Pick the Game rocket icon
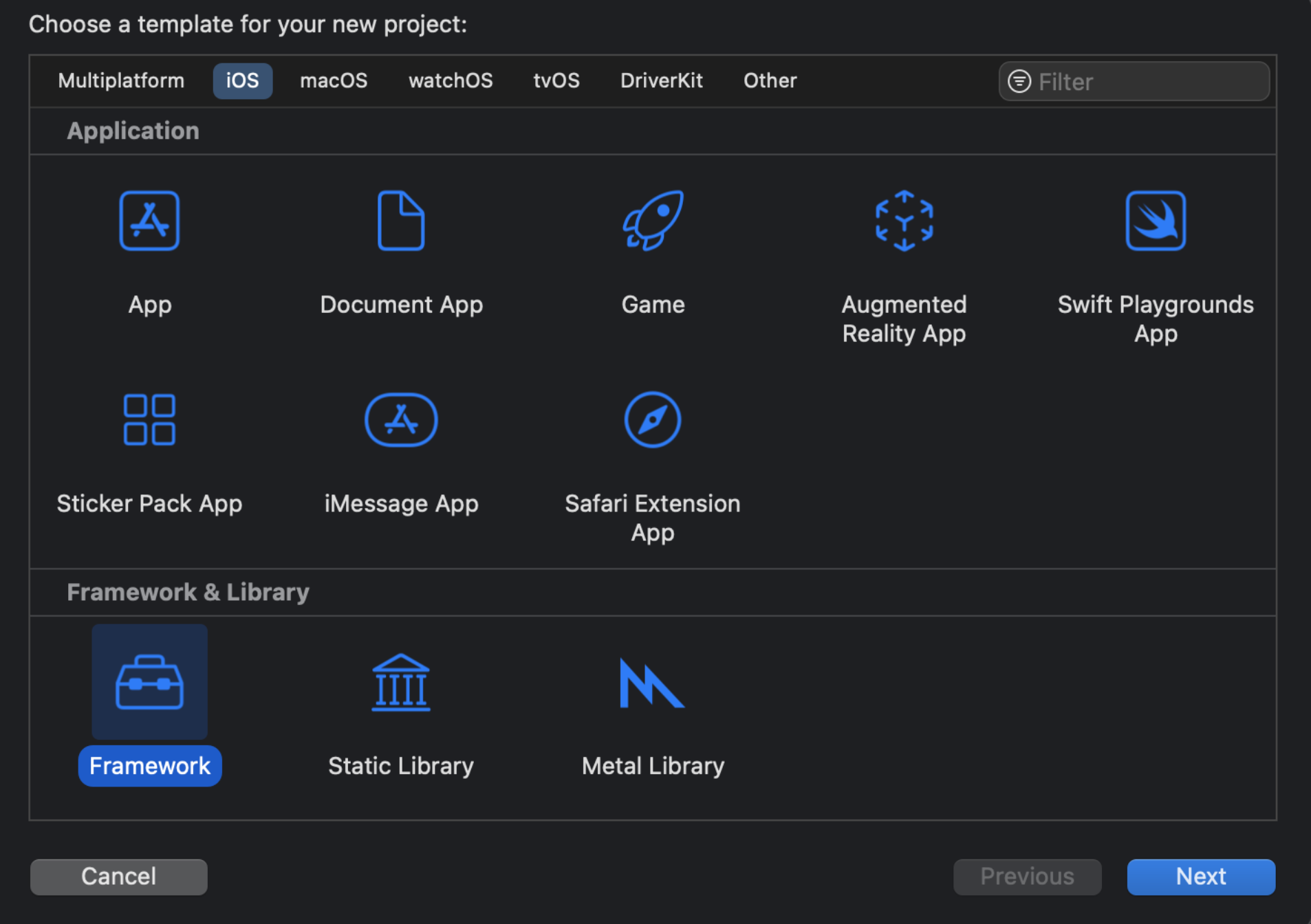 [x=653, y=221]
